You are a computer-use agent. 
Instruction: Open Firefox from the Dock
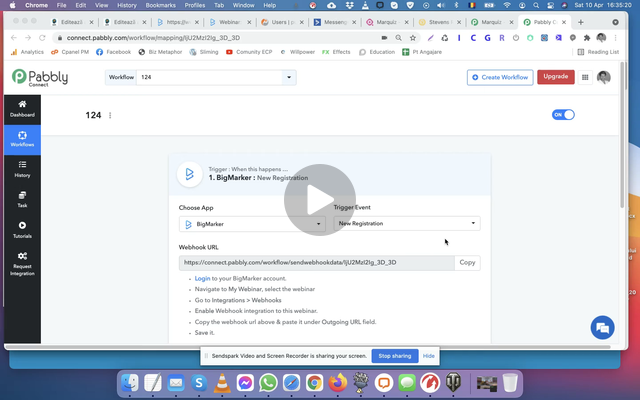point(338,383)
